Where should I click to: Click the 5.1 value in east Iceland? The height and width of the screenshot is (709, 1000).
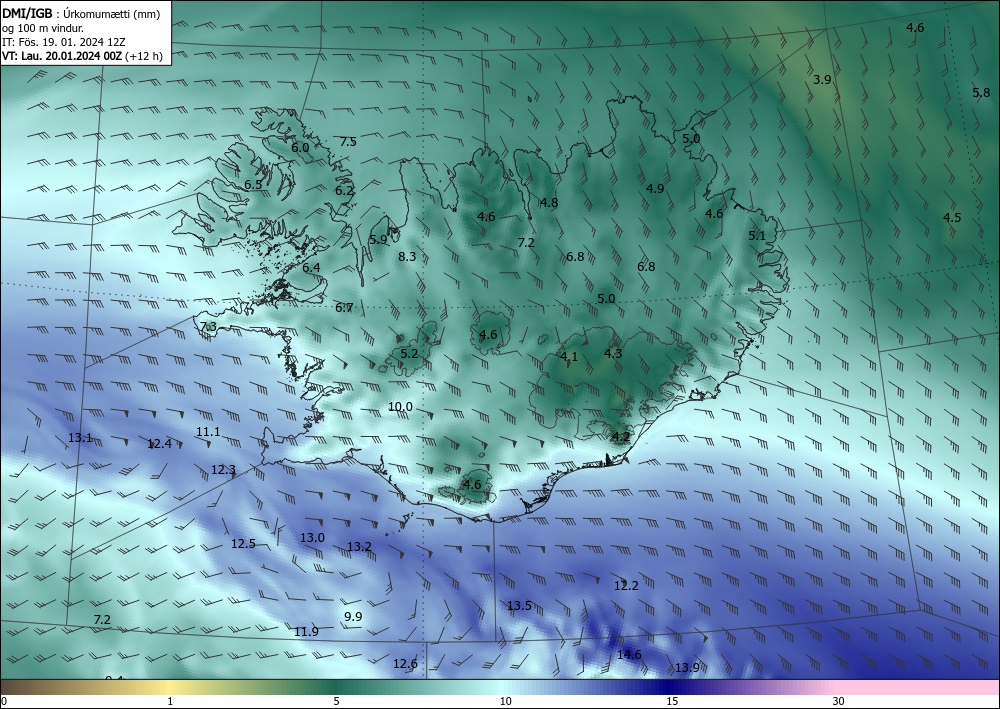(757, 235)
